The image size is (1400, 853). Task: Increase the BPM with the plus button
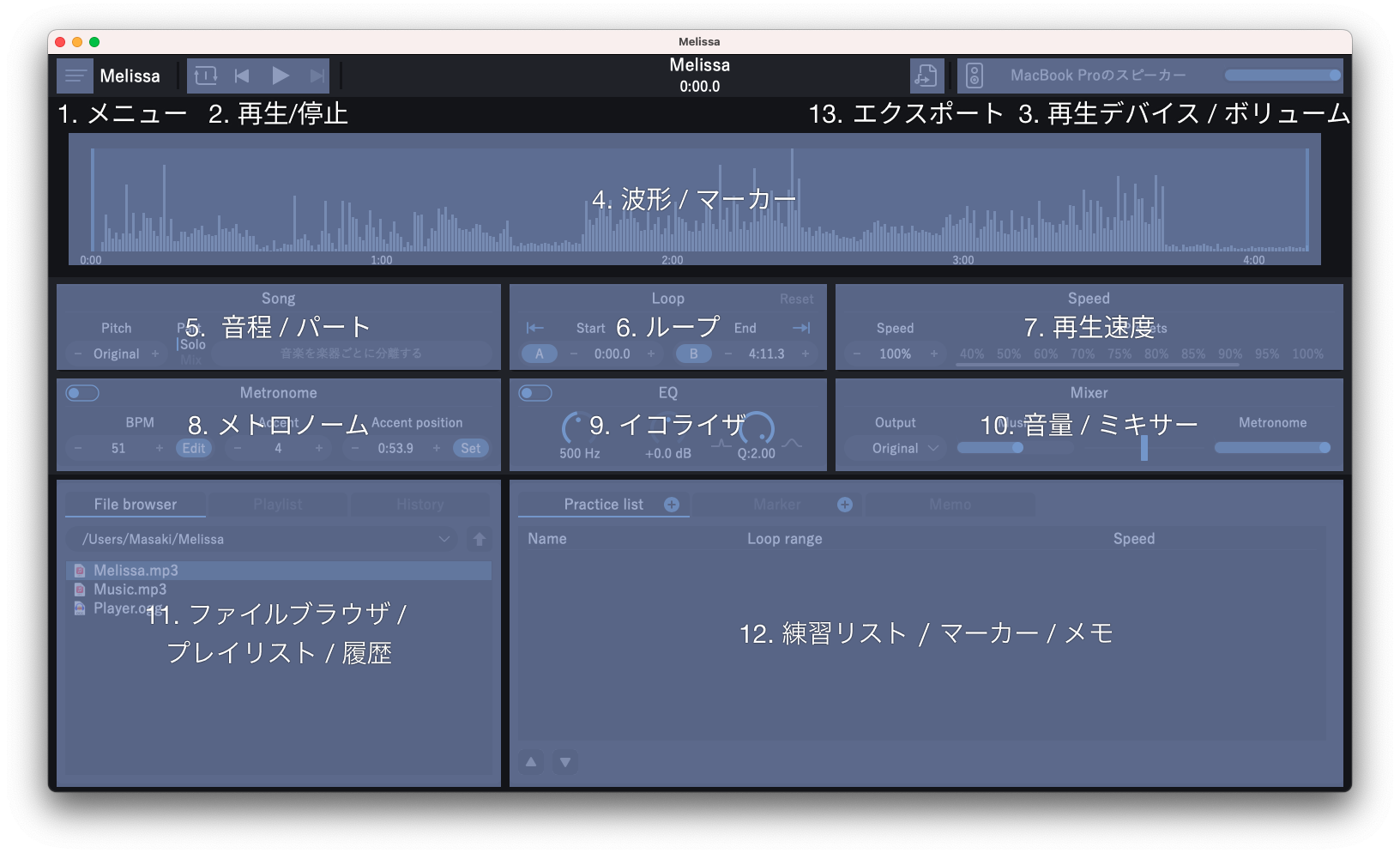click(159, 448)
